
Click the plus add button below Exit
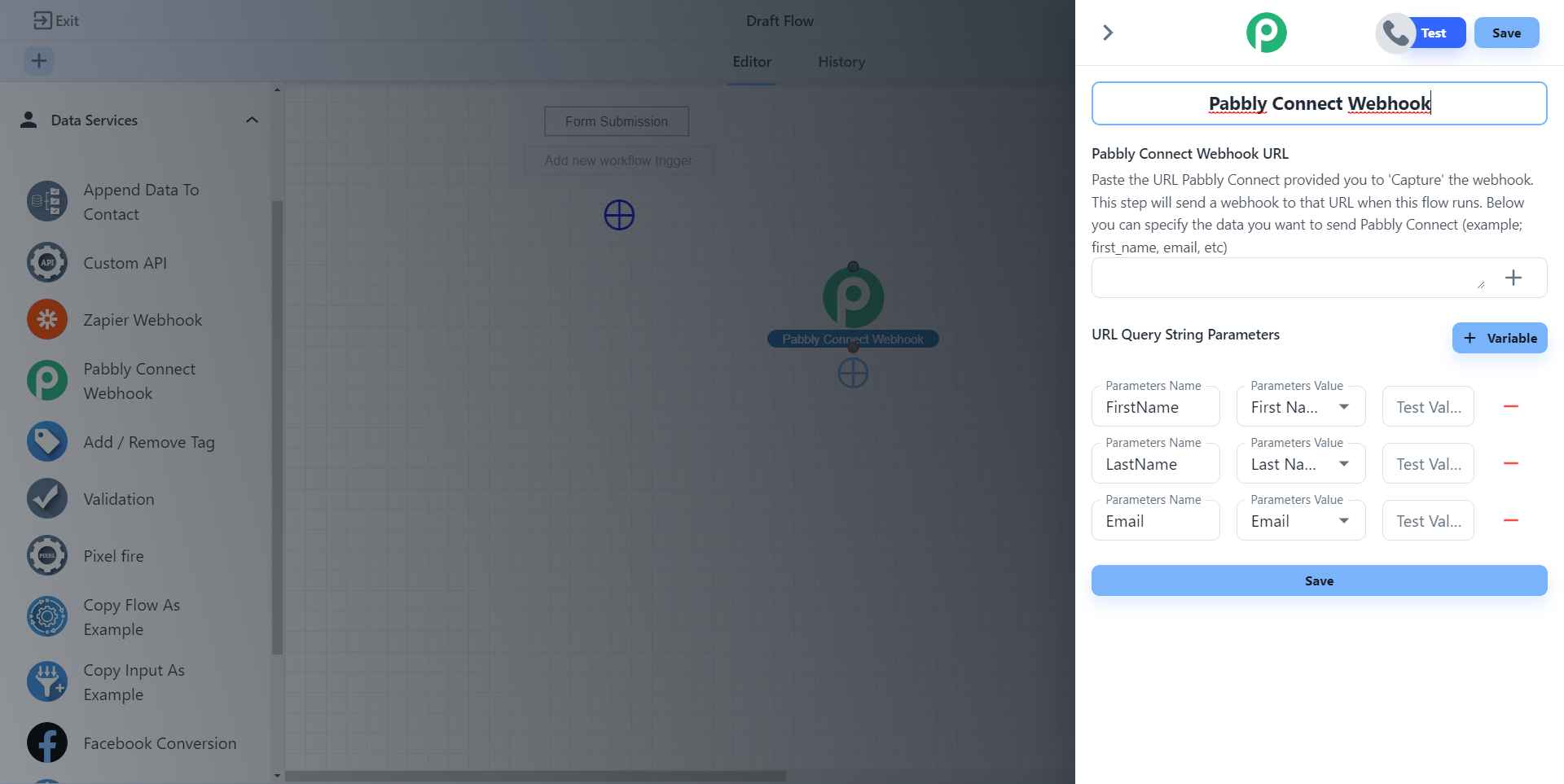point(39,60)
